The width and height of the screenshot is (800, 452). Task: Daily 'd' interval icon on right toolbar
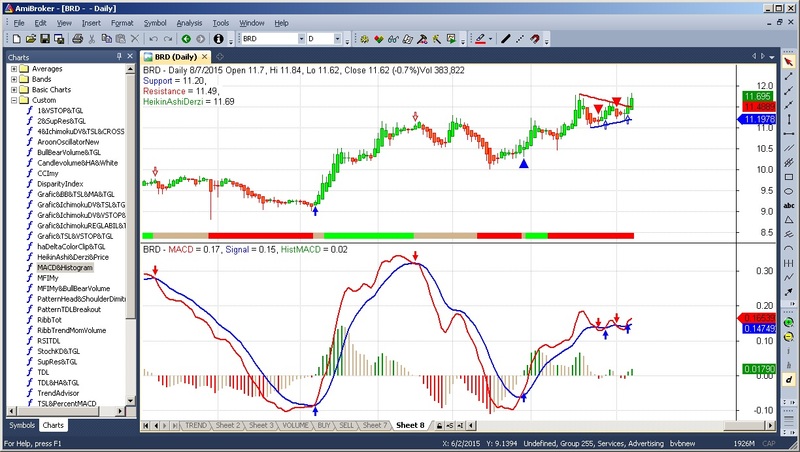[789, 380]
